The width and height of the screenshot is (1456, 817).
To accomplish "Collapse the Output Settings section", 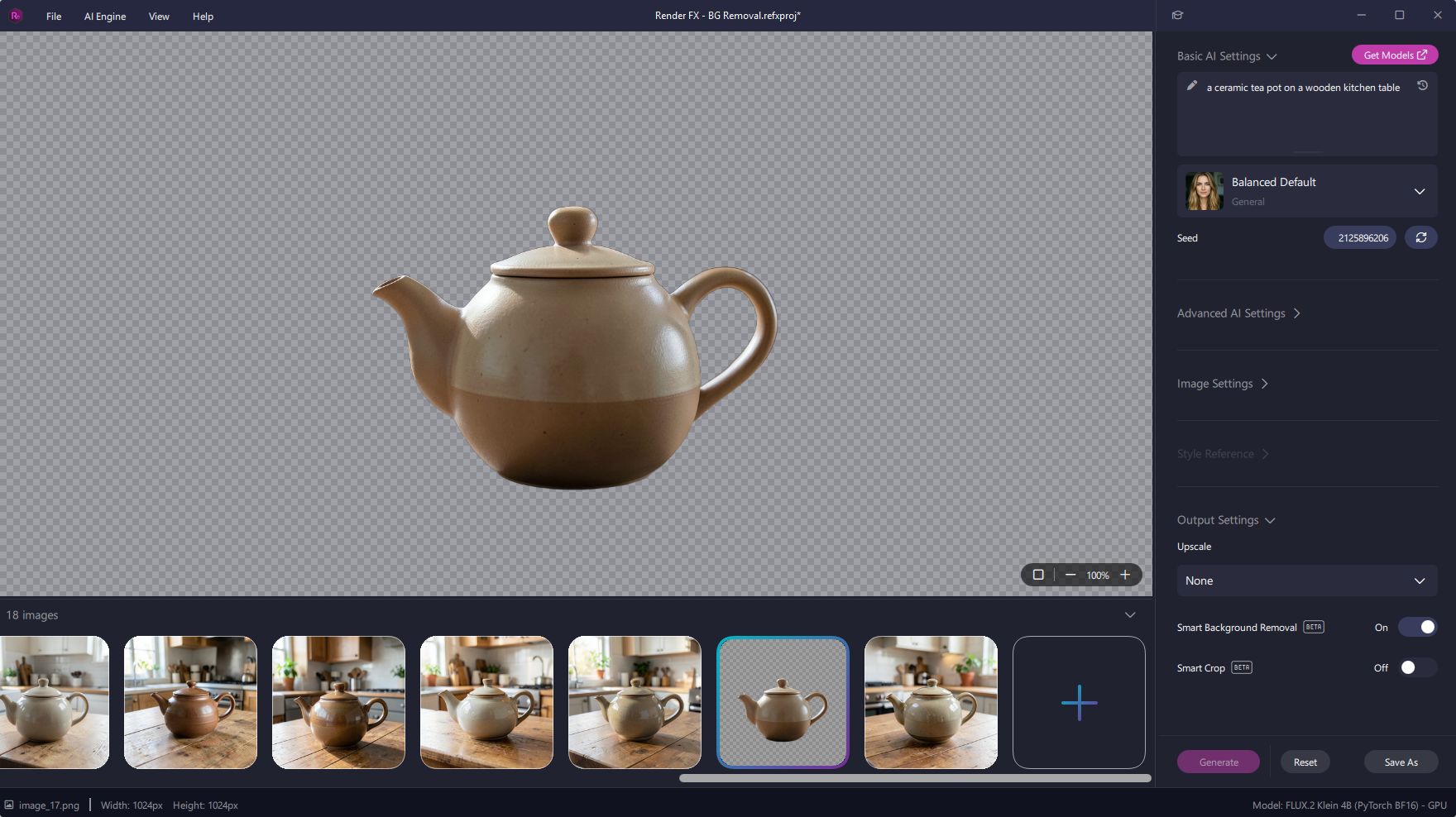I will pyautogui.click(x=1226, y=520).
